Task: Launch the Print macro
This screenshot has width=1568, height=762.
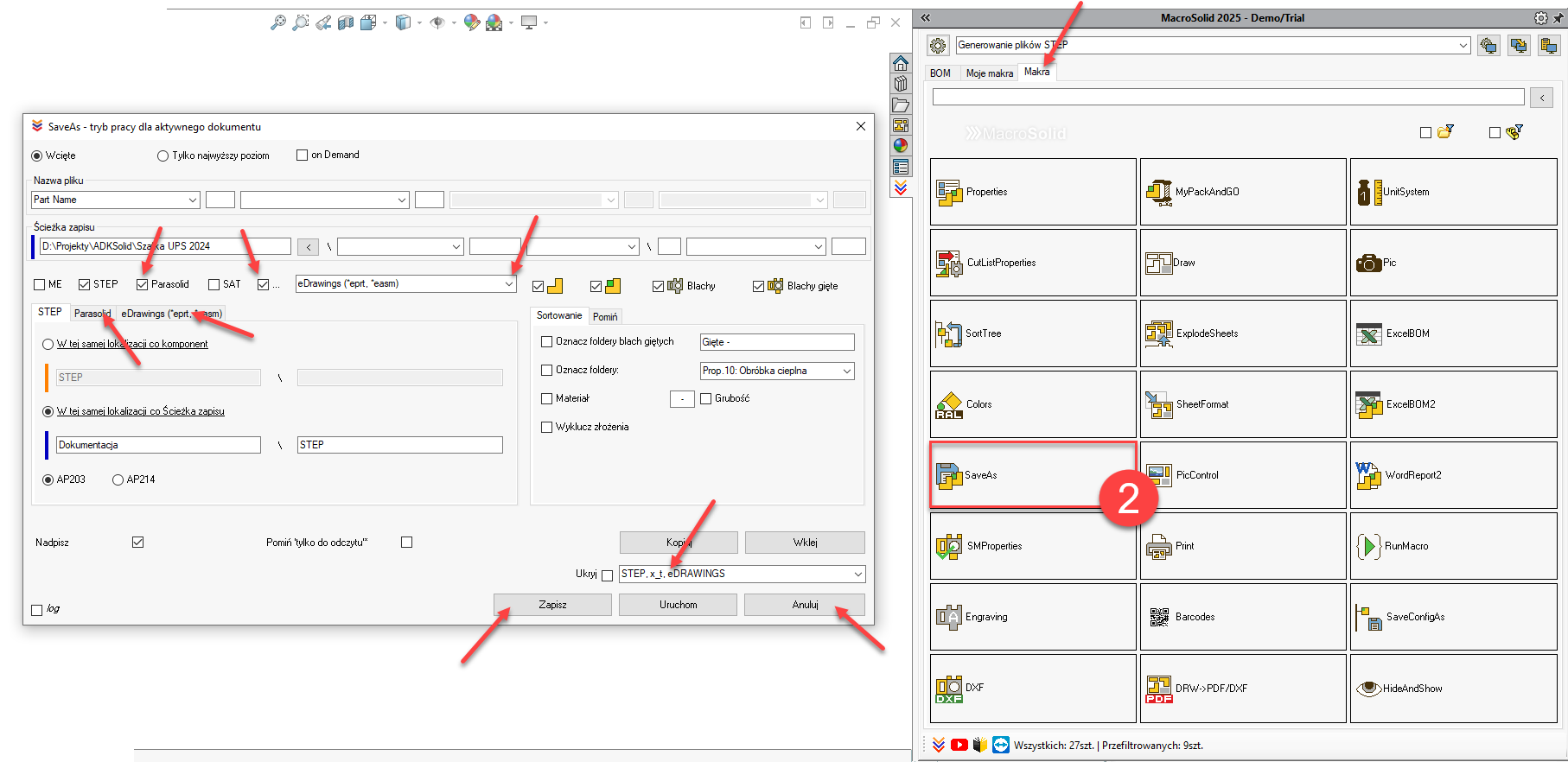Action: point(1243,546)
